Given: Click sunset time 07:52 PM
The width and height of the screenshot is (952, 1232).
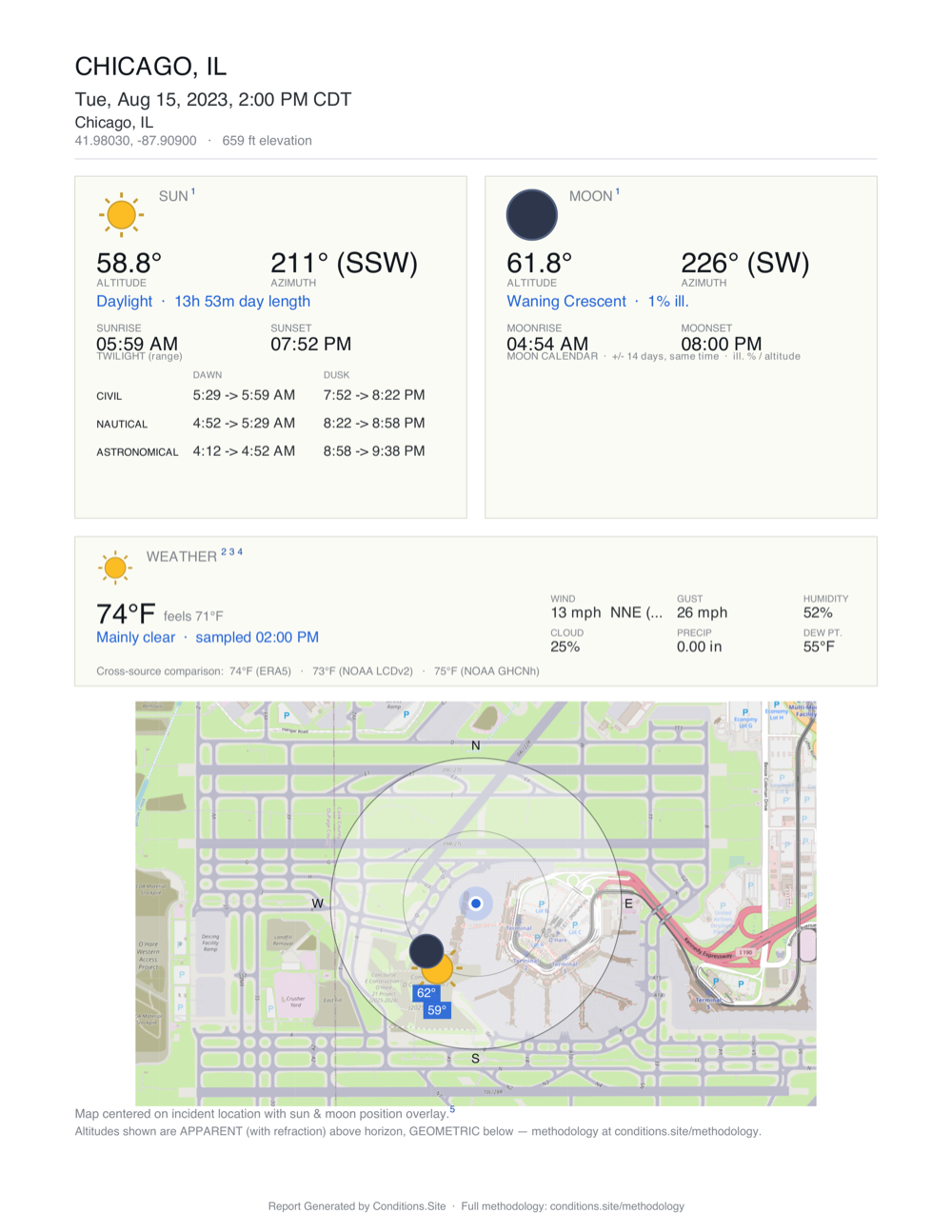Looking at the screenshot, I should [x=311, y=344].
